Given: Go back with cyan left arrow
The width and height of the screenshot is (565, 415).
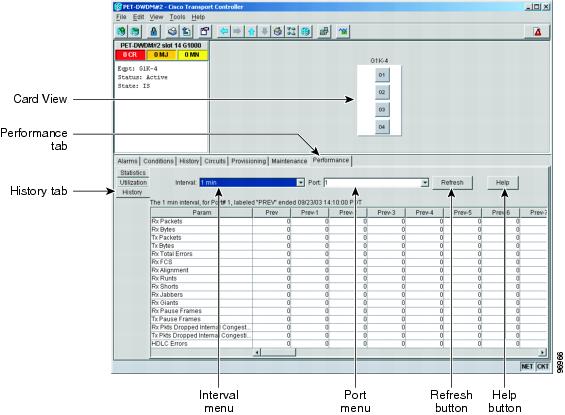Looking at the screenshot, I should 224,32.
